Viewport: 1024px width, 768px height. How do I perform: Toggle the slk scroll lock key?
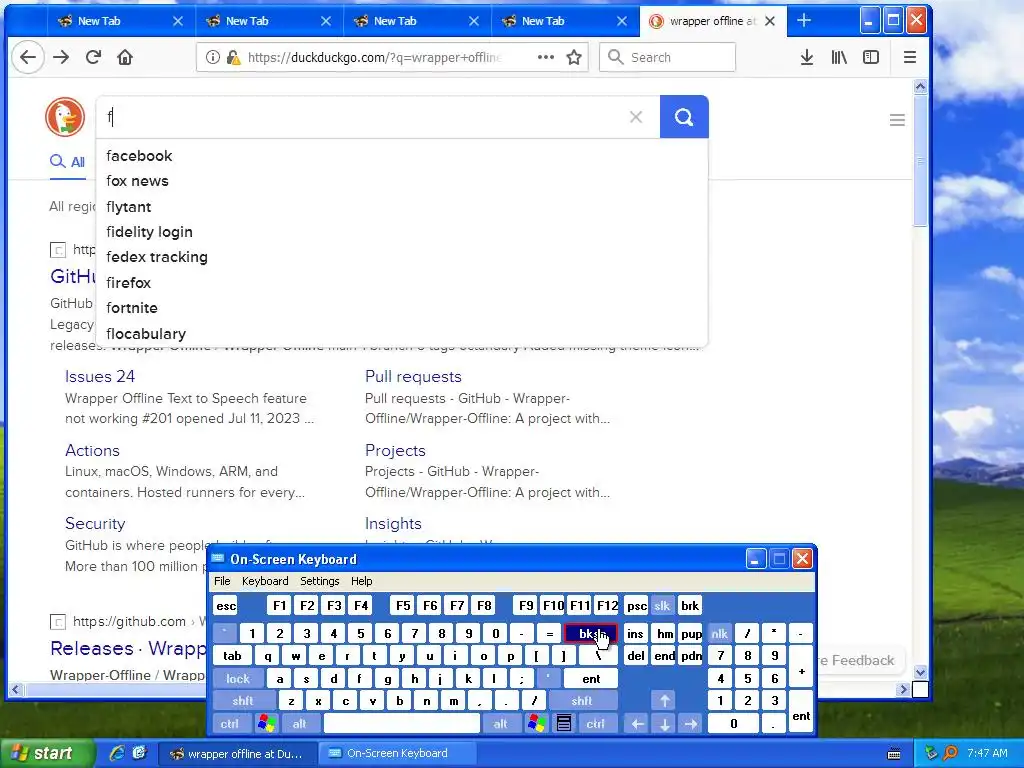tap(662, 606)
